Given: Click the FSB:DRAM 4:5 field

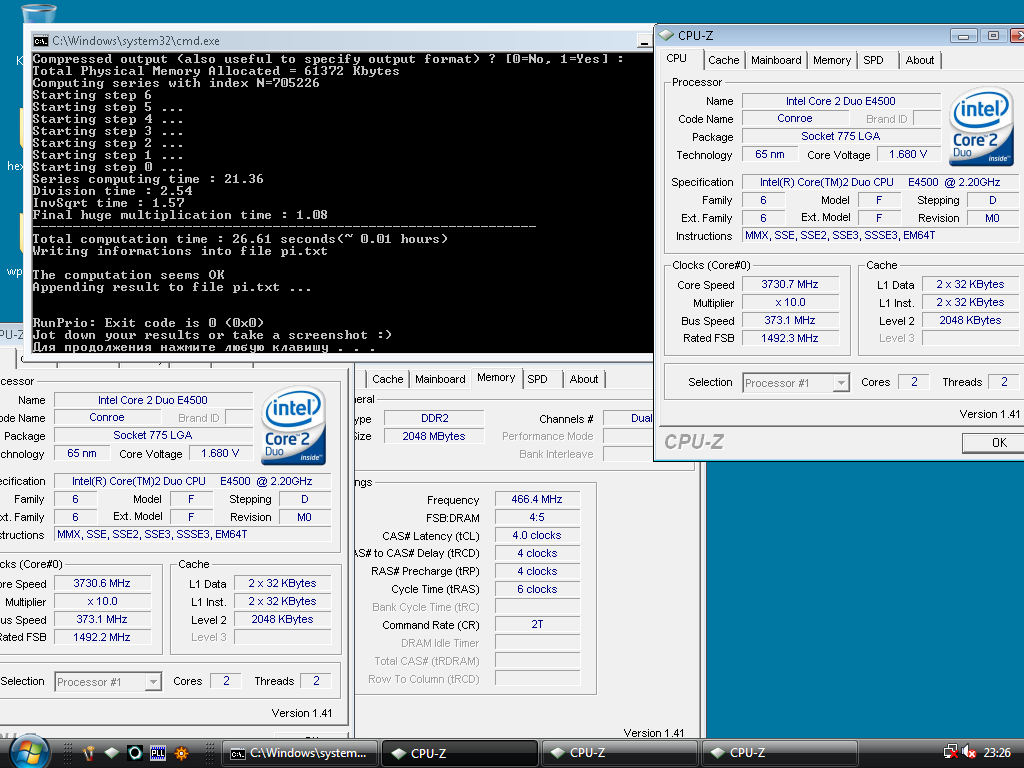Looking at the screenshot, I should 537,517.
